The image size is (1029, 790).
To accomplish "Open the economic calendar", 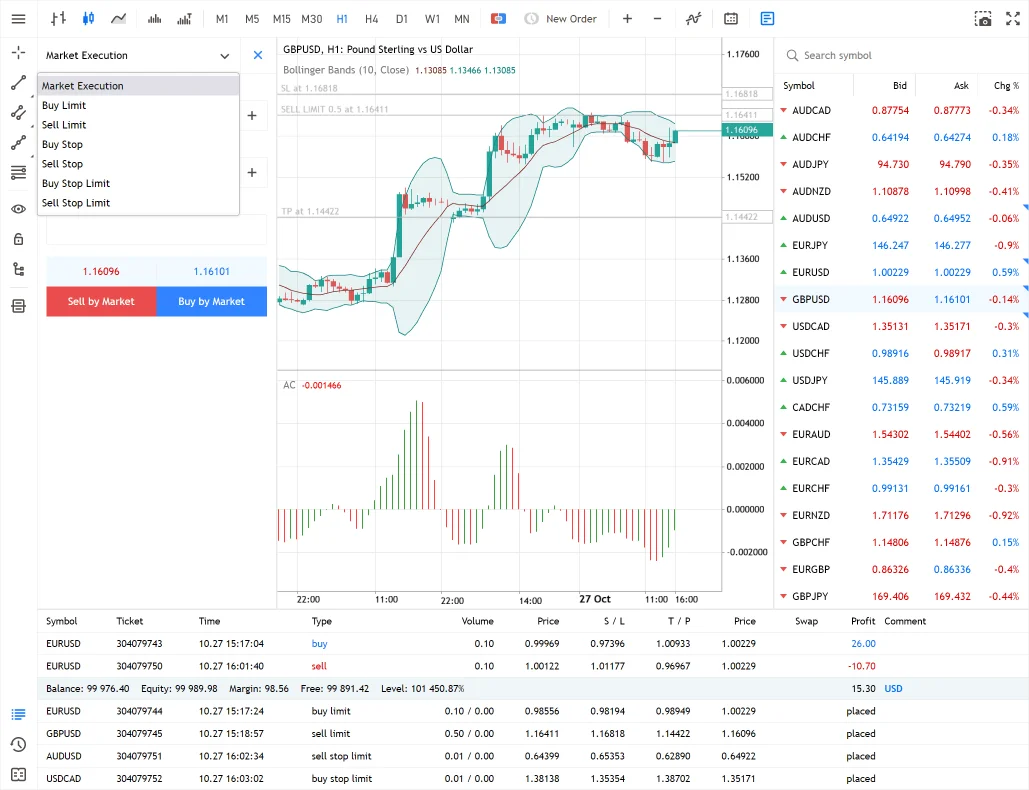I will tap(730, 18).
